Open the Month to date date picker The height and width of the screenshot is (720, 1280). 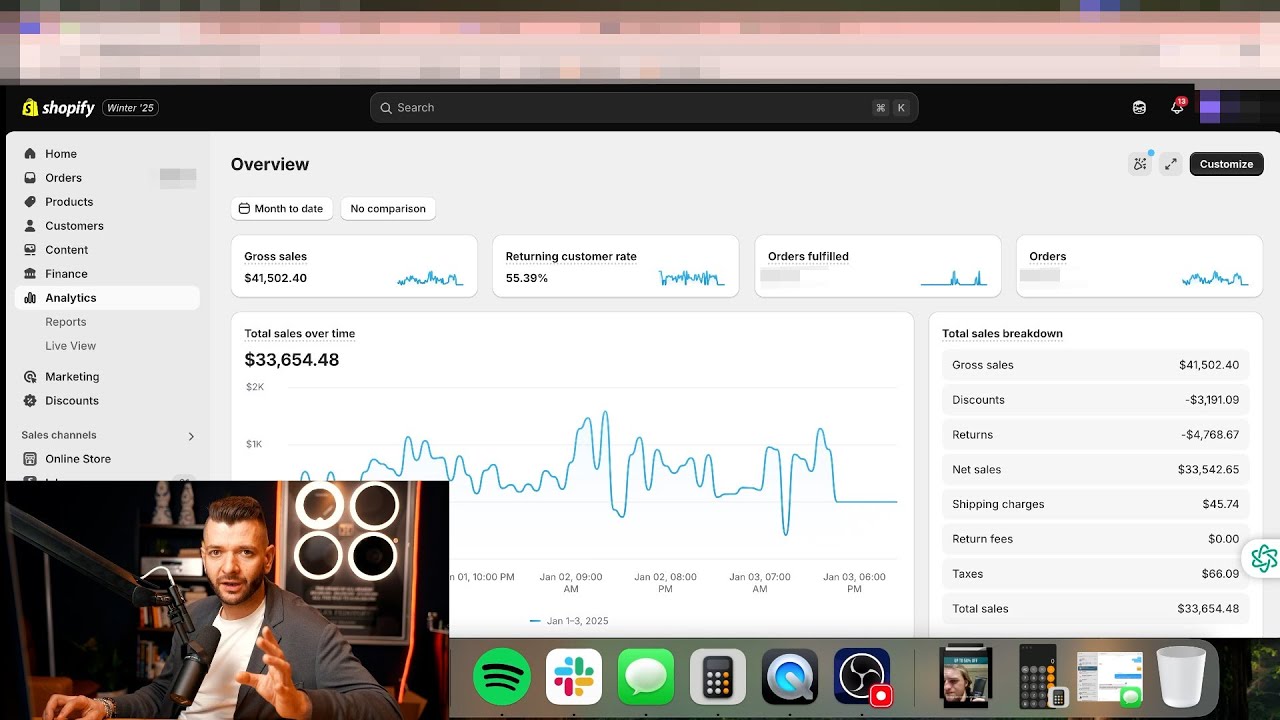281,209
